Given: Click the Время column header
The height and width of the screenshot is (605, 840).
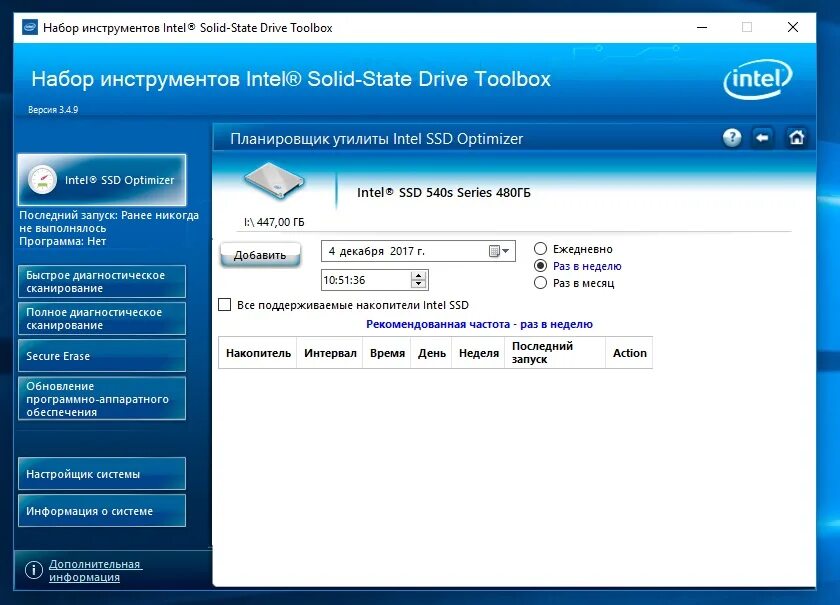Looking at the screenshot, I should 387,353.
